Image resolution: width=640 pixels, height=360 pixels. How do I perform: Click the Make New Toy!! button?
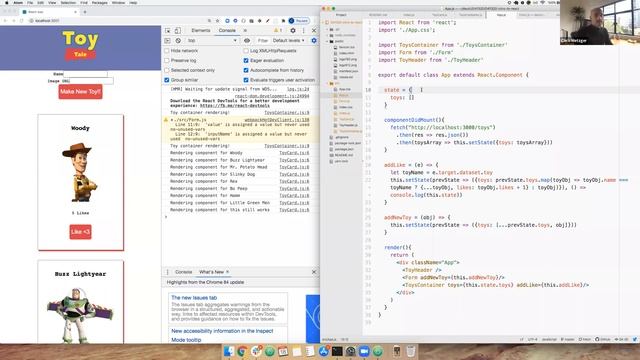80,92
